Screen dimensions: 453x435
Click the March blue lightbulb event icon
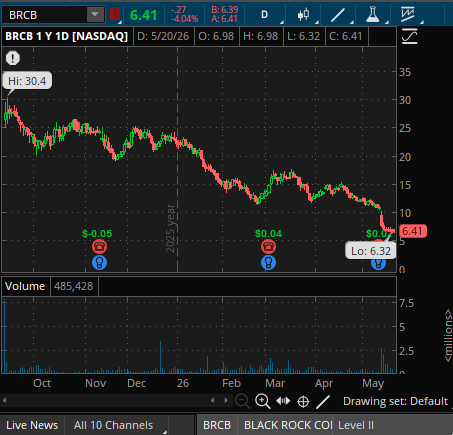(x=268, y=263)
